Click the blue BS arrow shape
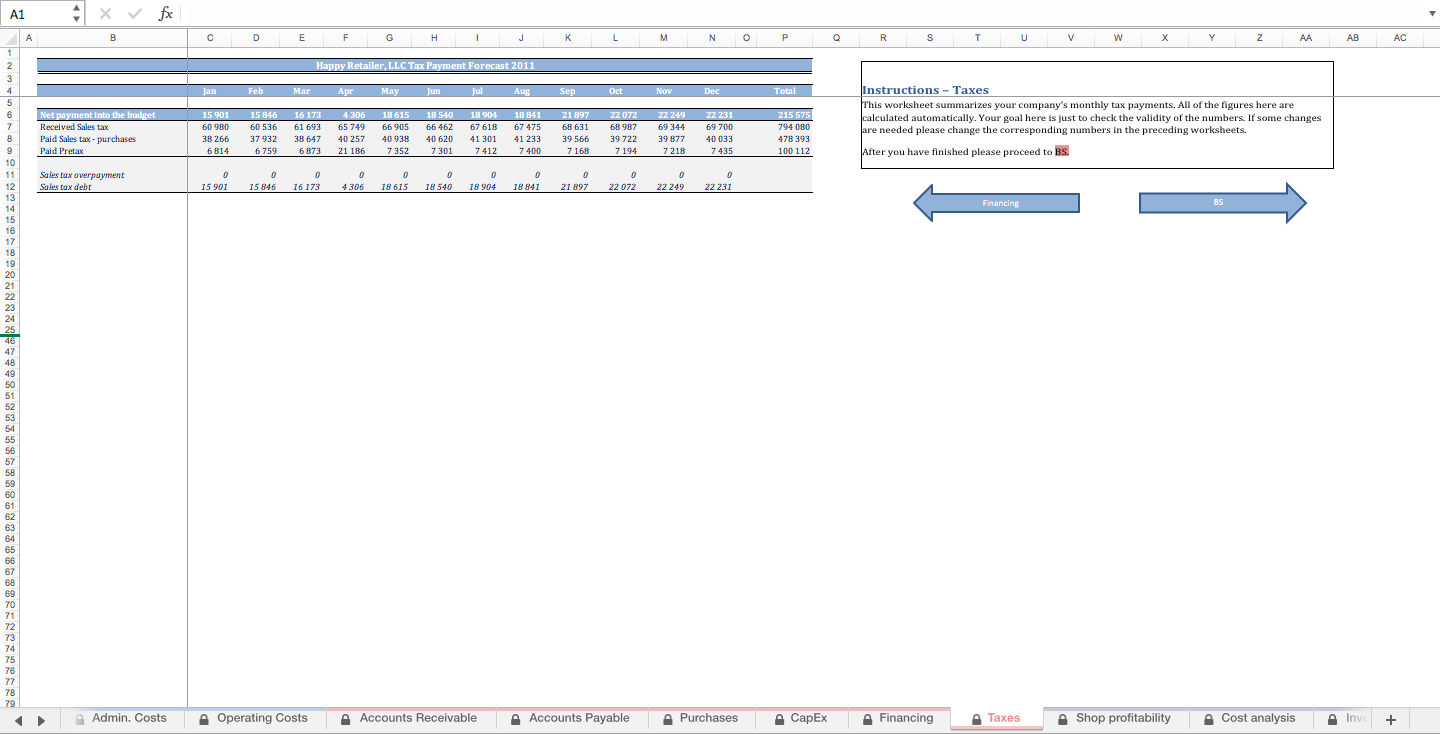Viewport: 1440px width, 734px height. click(1218, 202)
